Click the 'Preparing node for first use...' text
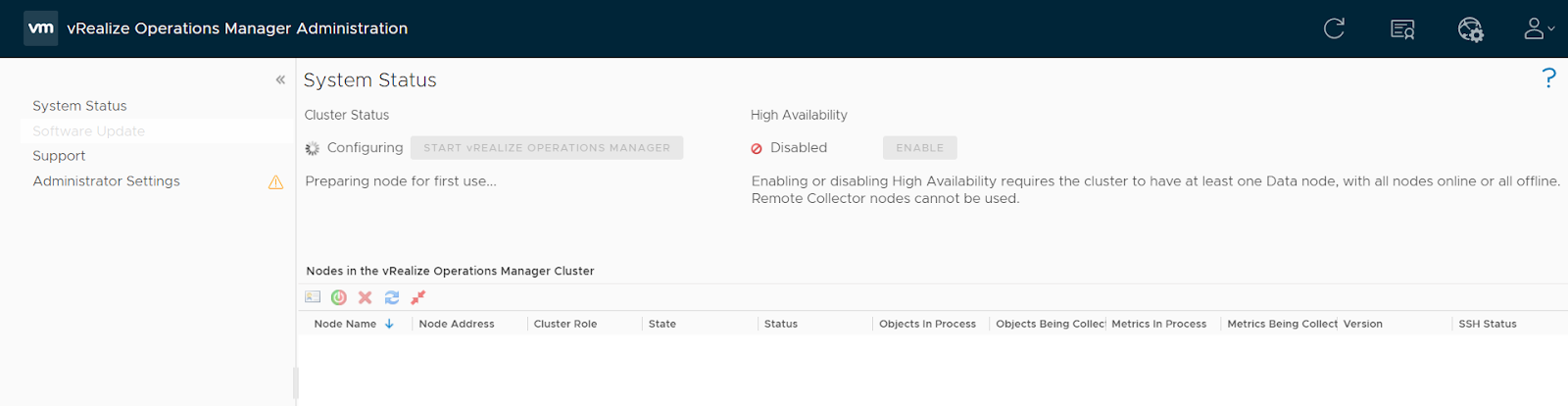Viewport: 1568px width, 406px height. pyautogui.click(x=401, y=181)
